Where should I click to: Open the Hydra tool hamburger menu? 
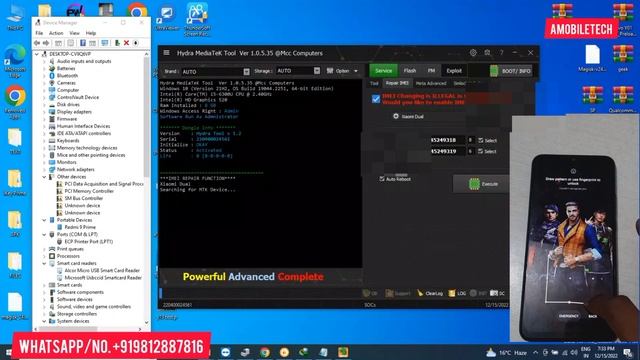tap(167, 53)
